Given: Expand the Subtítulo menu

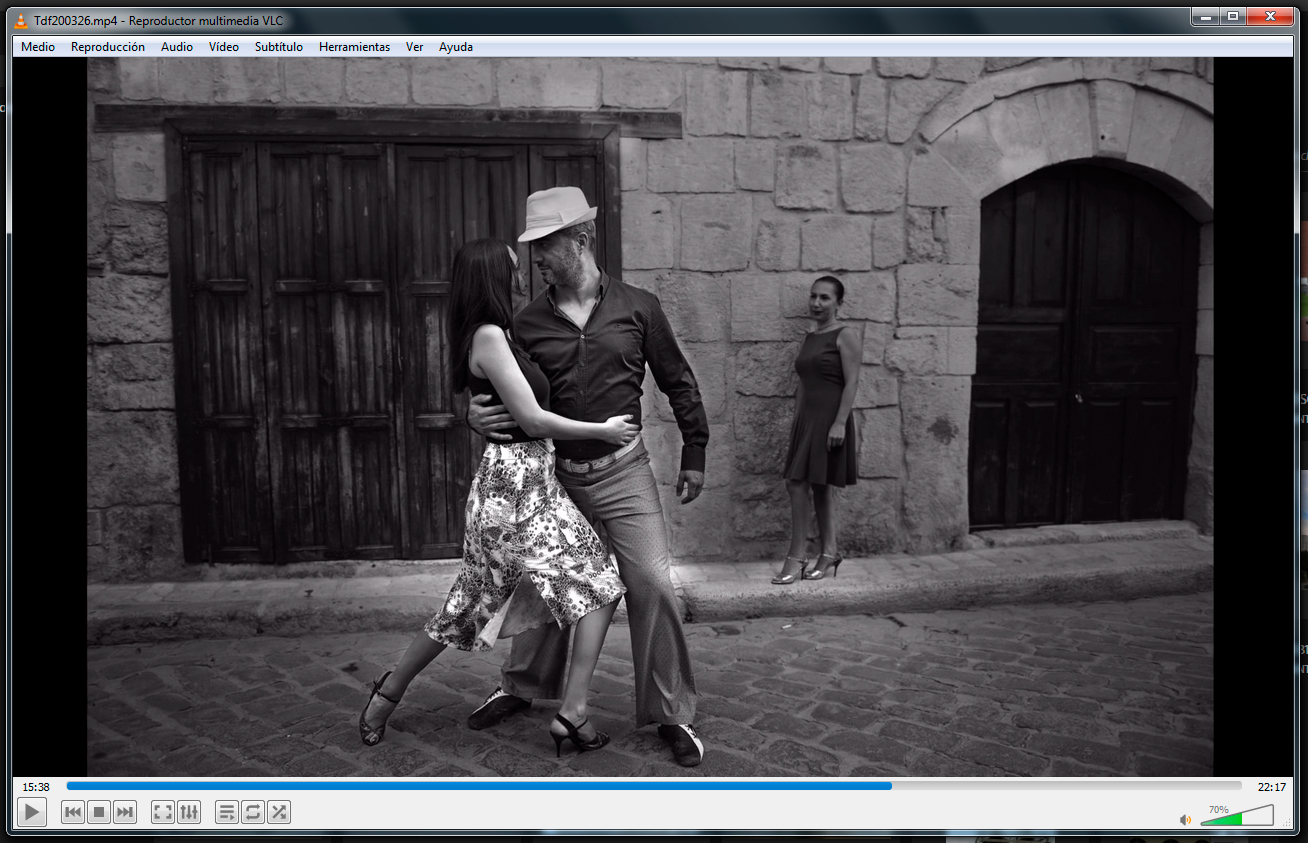Looking at the screenshot, I should coord(279,47).
